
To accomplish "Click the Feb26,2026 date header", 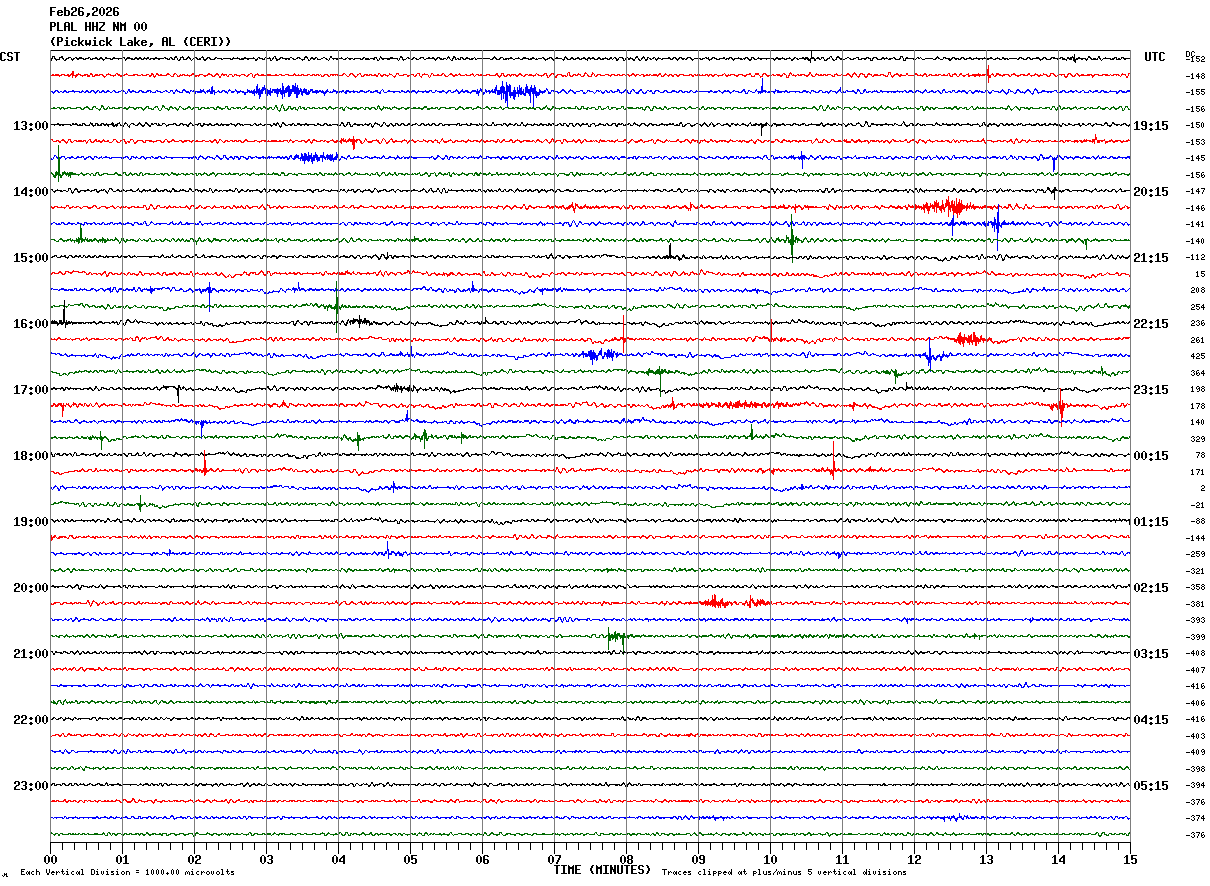I will point(84,12).
